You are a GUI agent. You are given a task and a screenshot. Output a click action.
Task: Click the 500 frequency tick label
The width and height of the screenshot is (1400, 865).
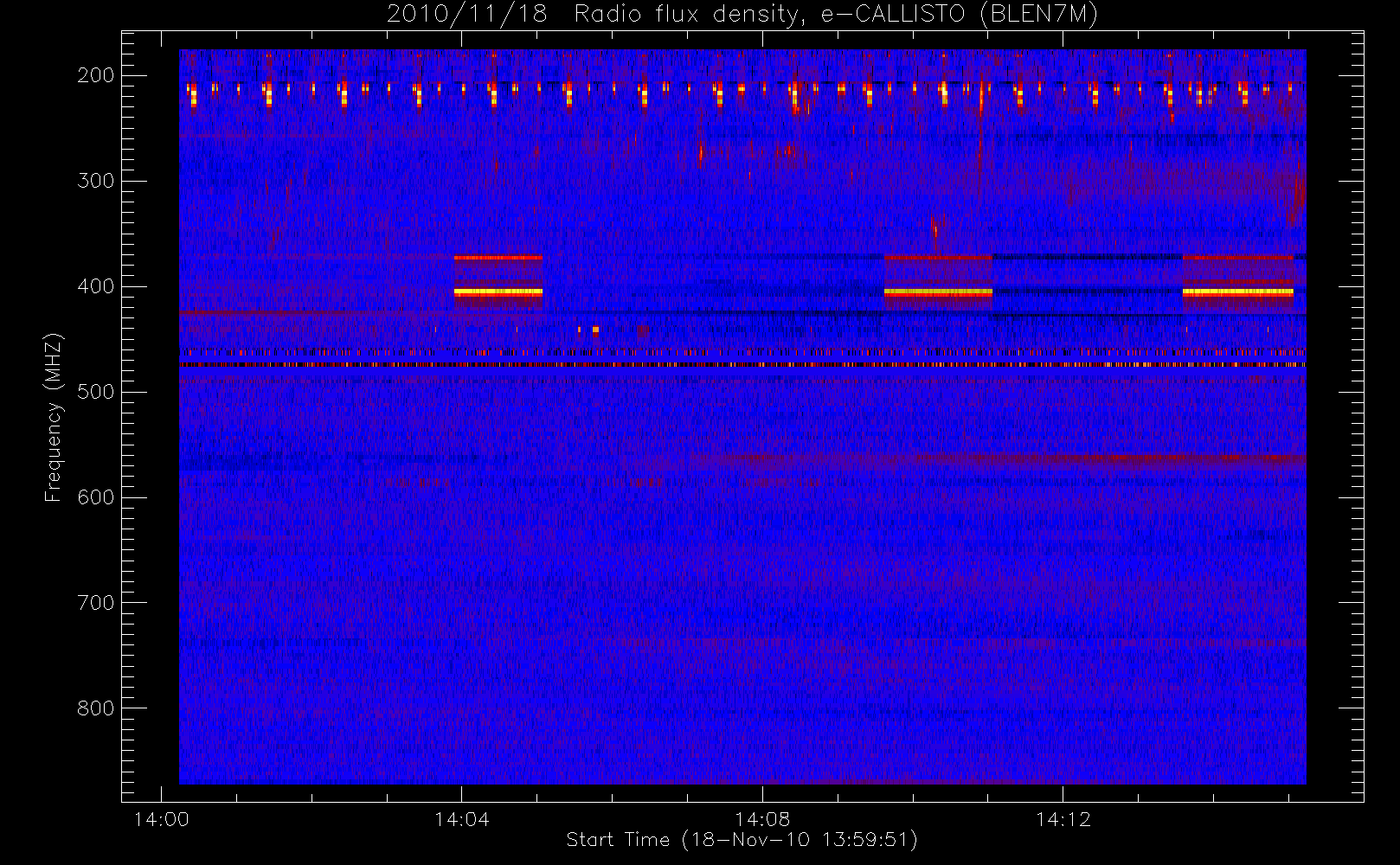pyautogui.click(x=96, y=392)
